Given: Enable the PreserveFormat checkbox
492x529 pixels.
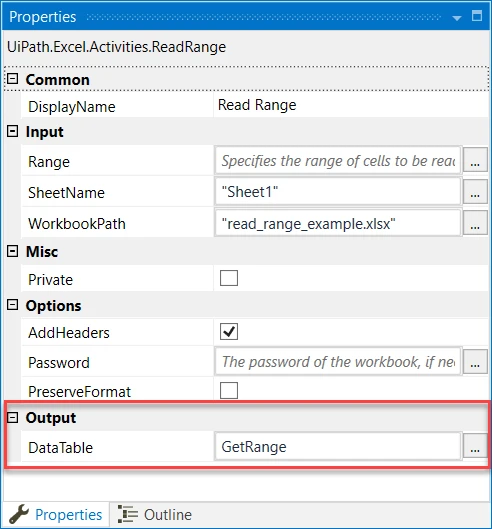Looking at the screenshot, I should click(229, 390).
